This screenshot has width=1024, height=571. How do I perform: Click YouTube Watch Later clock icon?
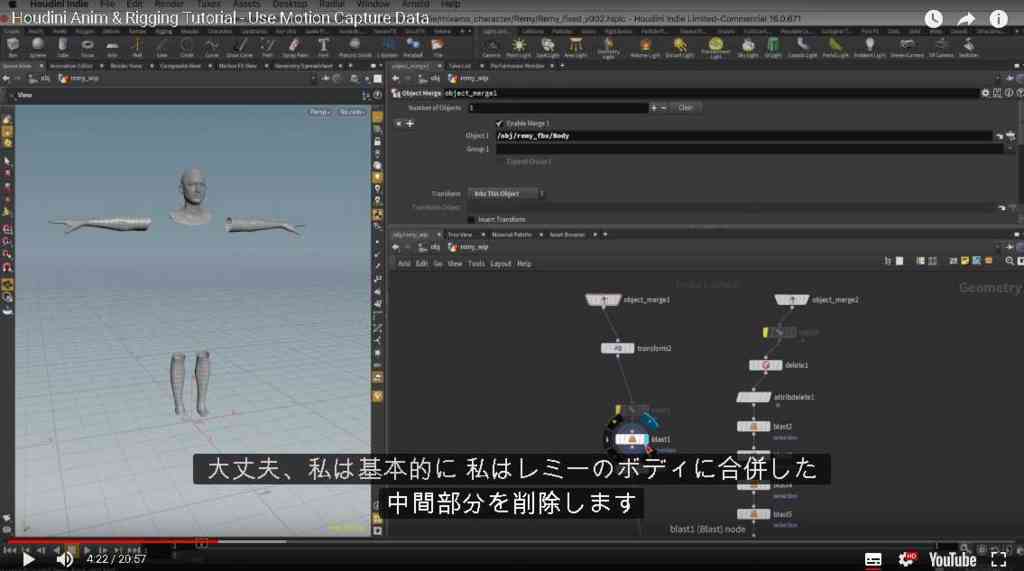[x=934, y=19]
